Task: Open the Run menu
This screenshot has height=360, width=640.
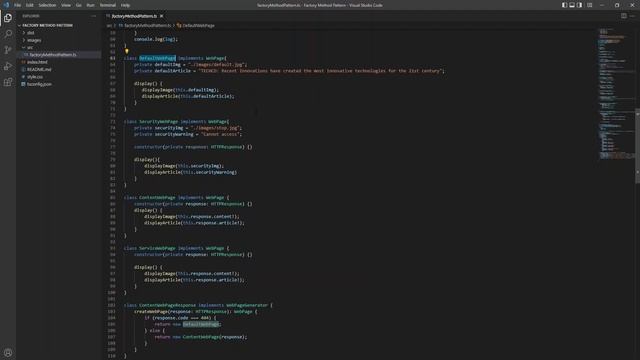Action: [x=91, y=5]
